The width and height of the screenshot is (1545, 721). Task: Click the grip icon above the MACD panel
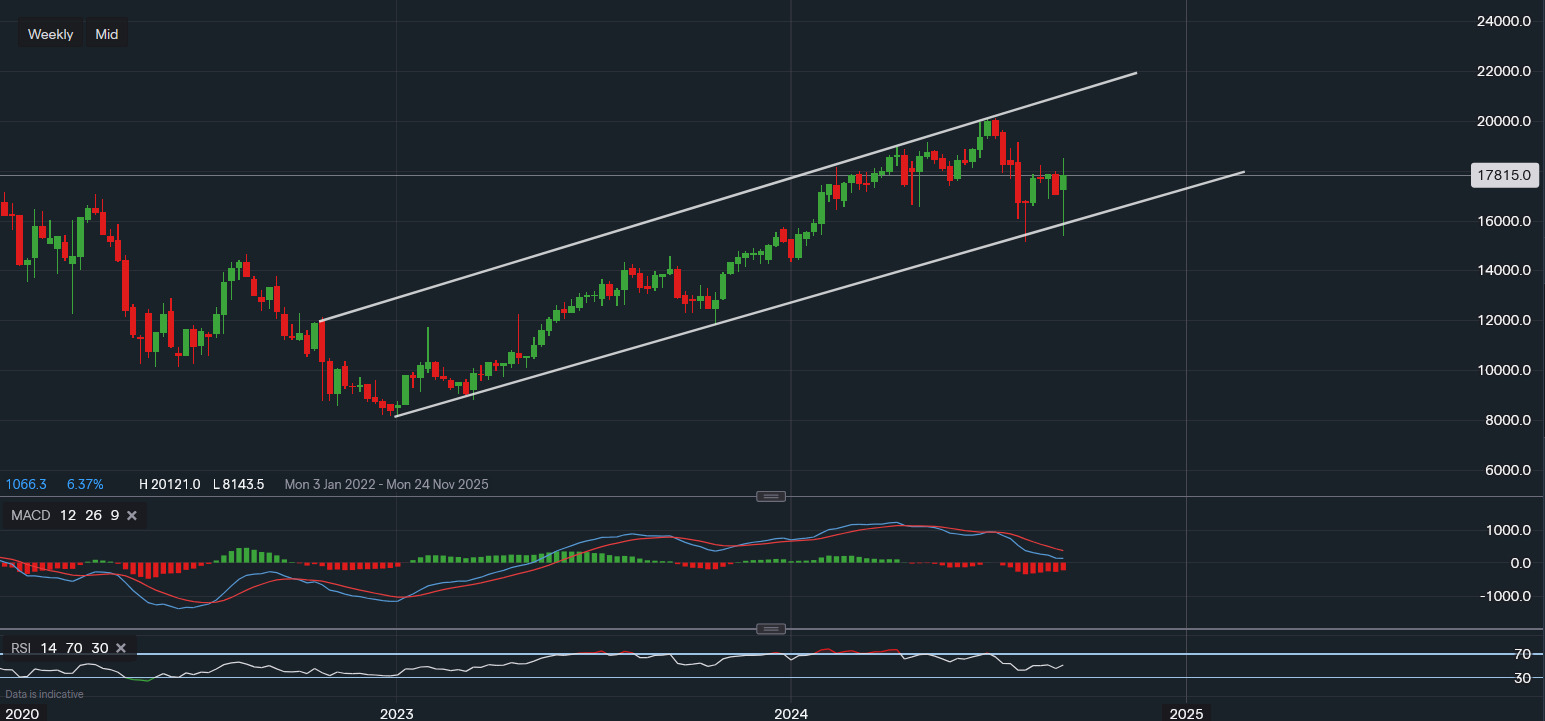(x=770, y=496)
